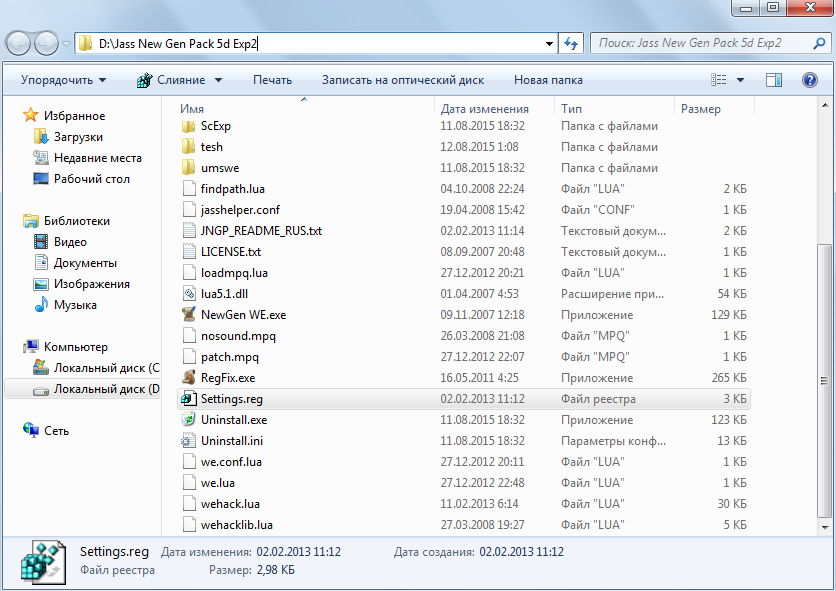Select the Uninstall.exe application icon
Viewport: 836px width, 591px height.
click(x=189, y=419)
